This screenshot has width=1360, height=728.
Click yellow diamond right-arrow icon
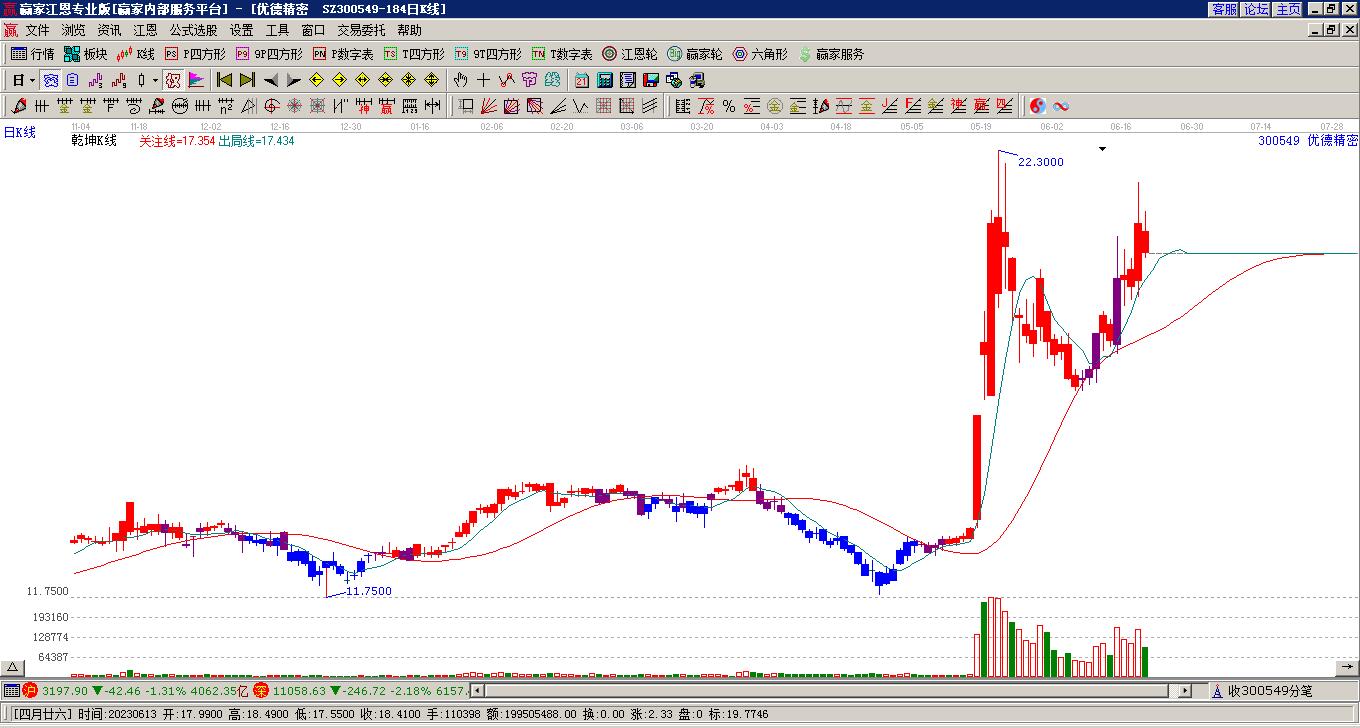tap(340, 80)
